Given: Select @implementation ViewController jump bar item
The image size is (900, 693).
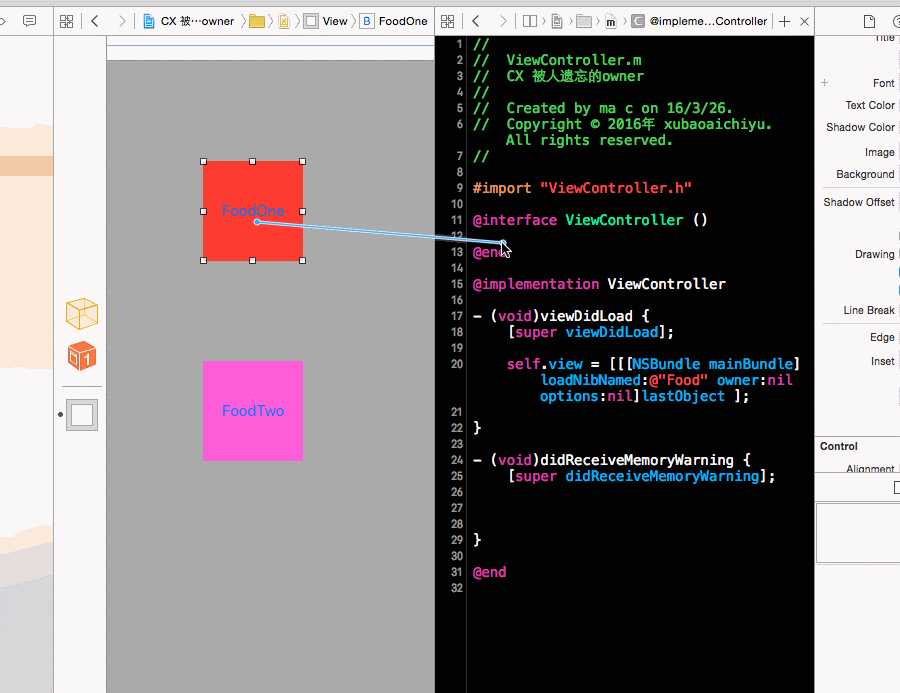Looking at the screenshot, I should pyautogui.click(x=699, y=21).
